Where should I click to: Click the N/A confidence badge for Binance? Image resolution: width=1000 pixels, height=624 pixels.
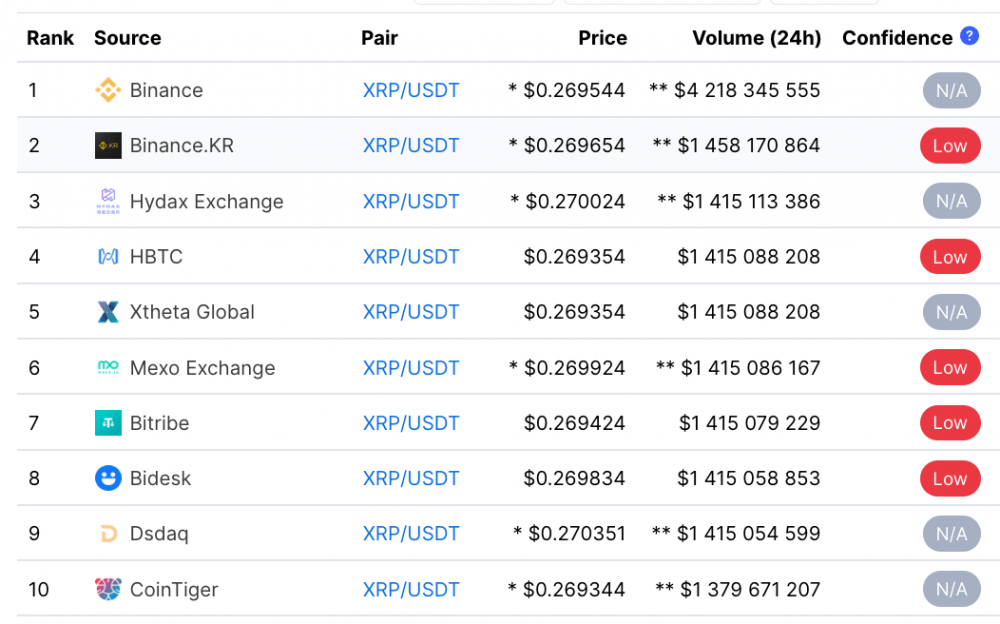tap(952, 91)
